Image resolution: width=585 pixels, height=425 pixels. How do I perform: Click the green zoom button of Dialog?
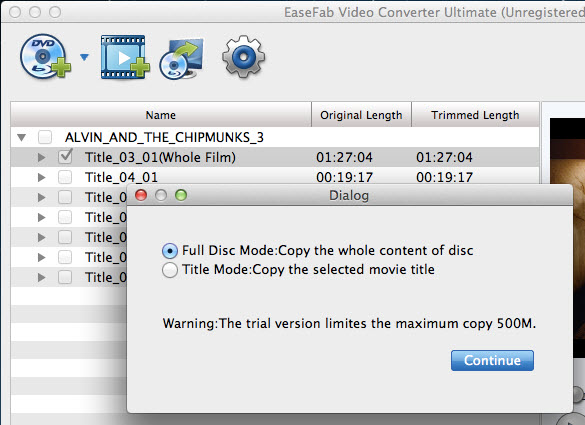181,195
